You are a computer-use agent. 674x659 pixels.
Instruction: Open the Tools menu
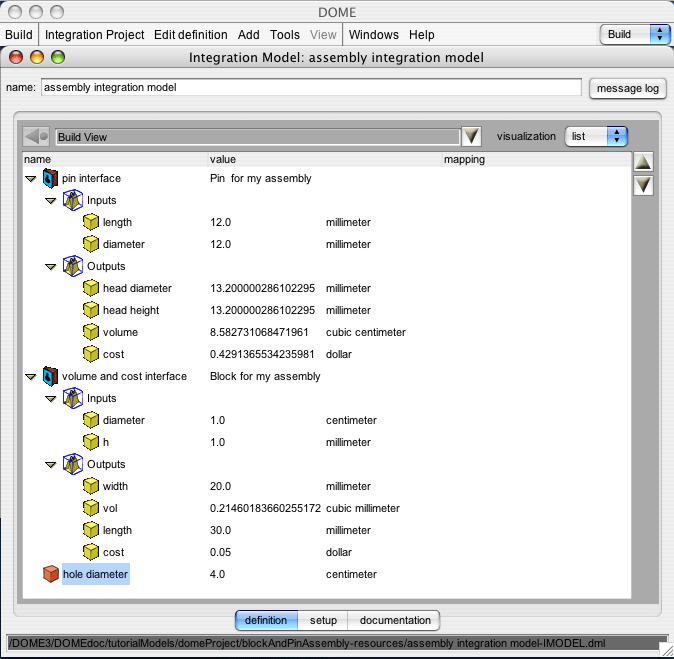click(285, 34)
